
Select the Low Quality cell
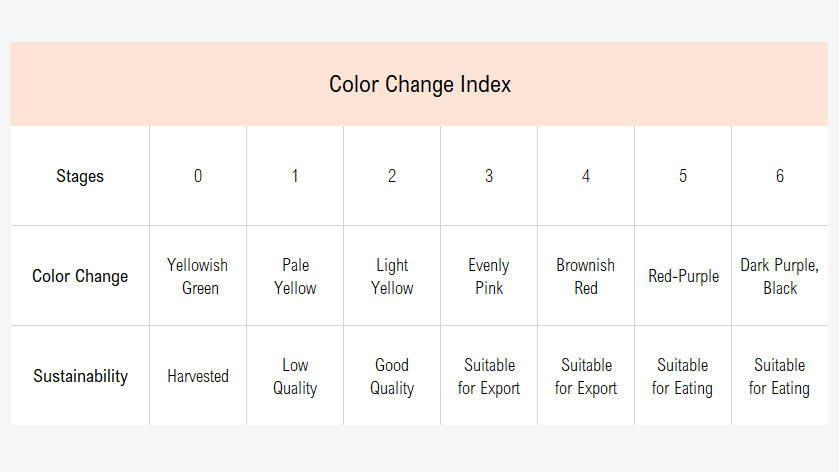295,376
